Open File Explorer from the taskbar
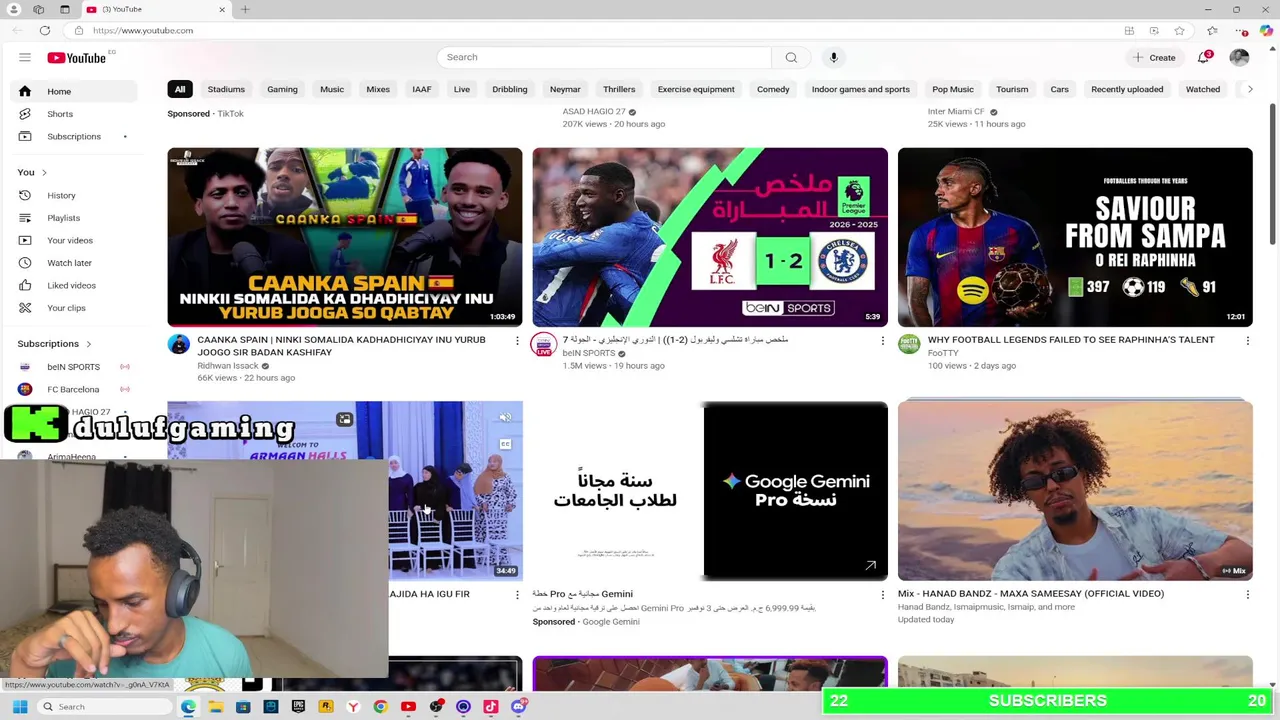Viewport: 1280px width, 720px height. coord(215,707)
